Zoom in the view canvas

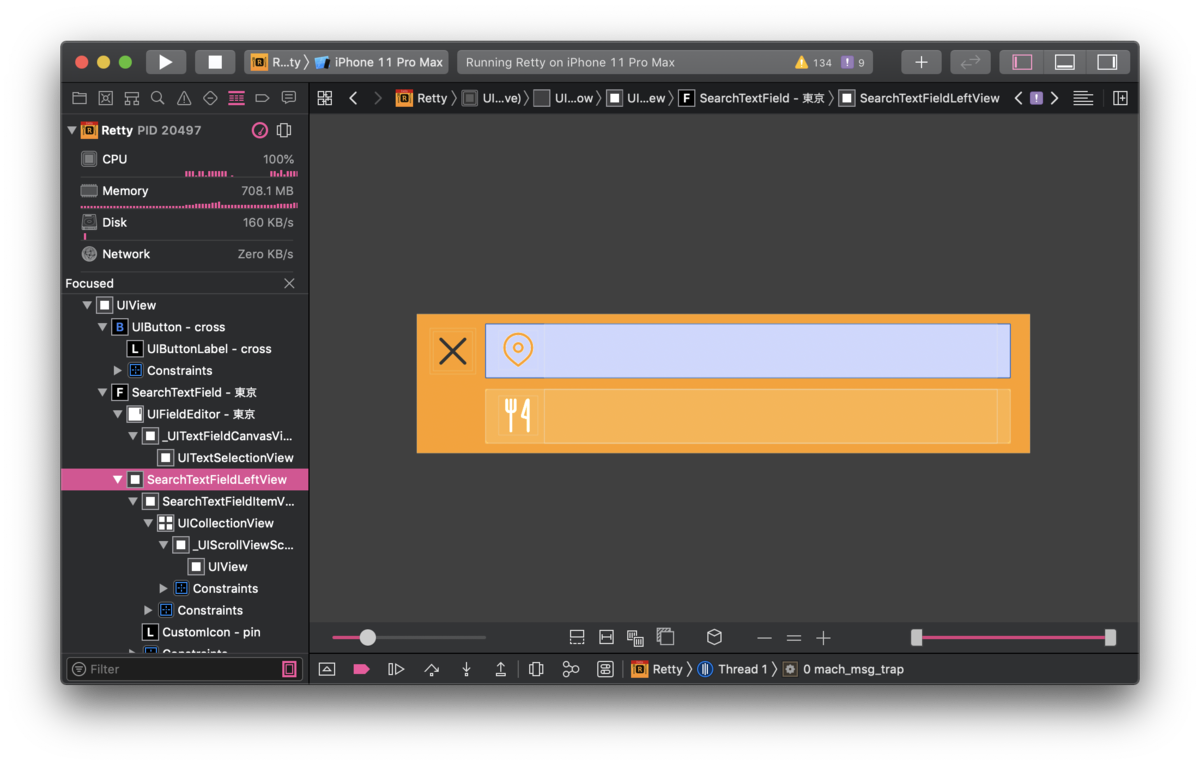(x=823, y=637)
